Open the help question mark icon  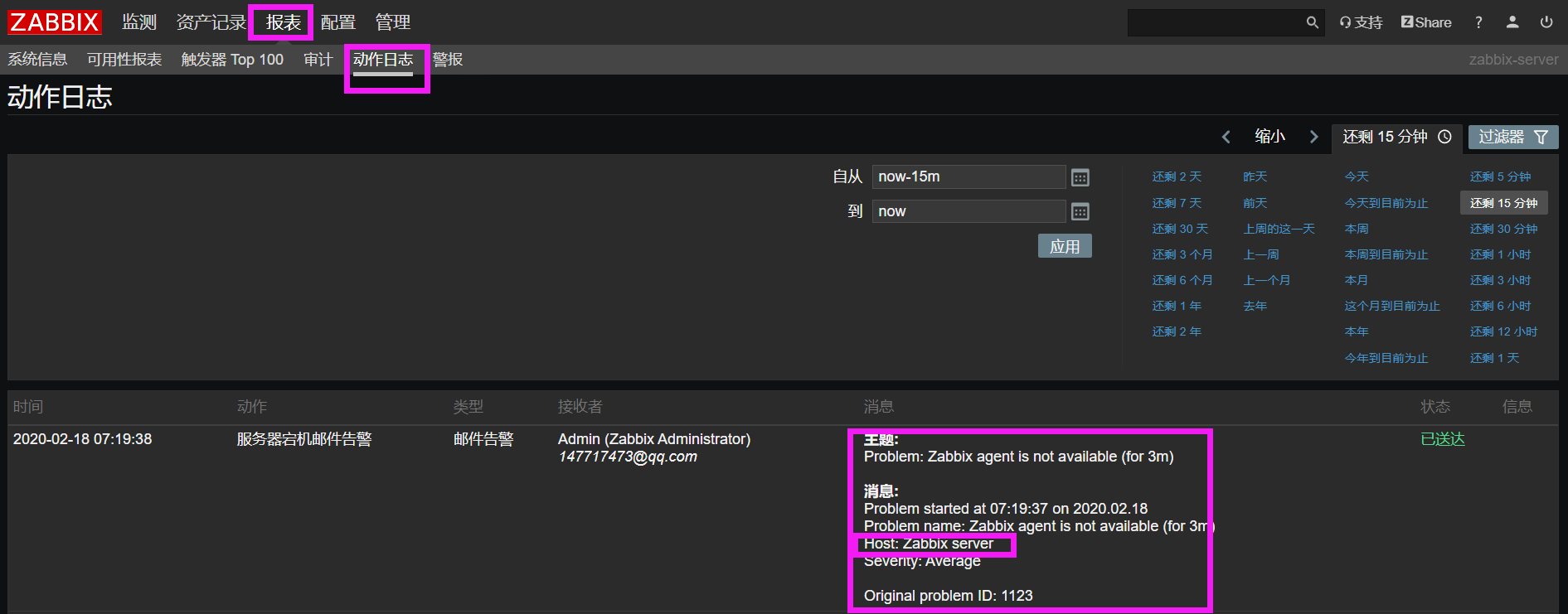coord(1478,22)
